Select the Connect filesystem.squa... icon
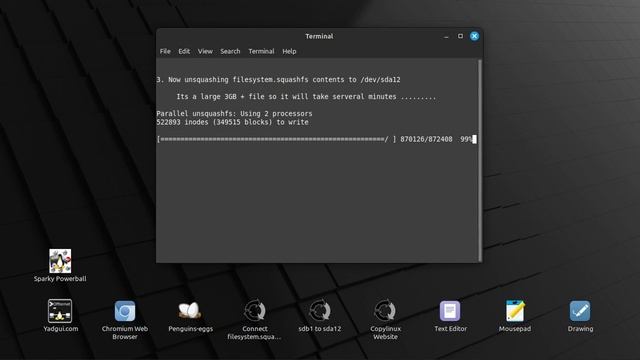The height and width of the screenshot is (360, 640). (255, 311)
